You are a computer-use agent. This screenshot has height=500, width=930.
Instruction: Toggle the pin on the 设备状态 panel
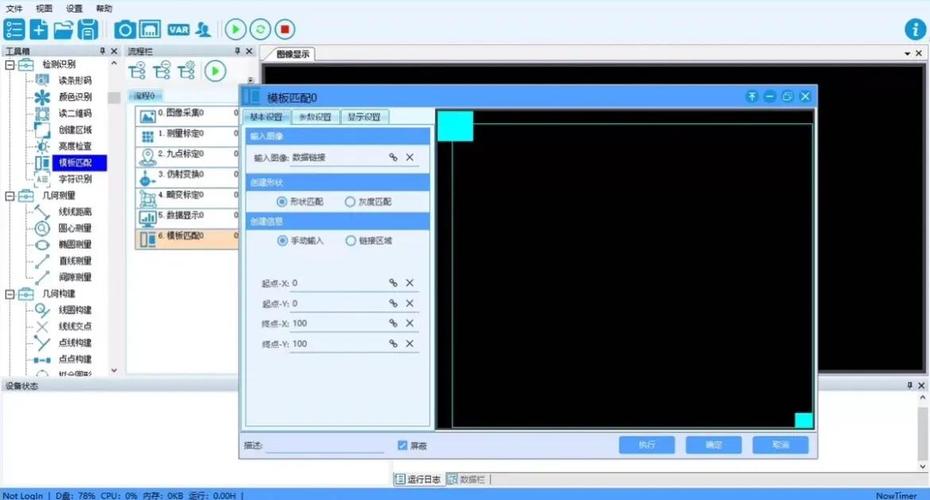point(909,386)
